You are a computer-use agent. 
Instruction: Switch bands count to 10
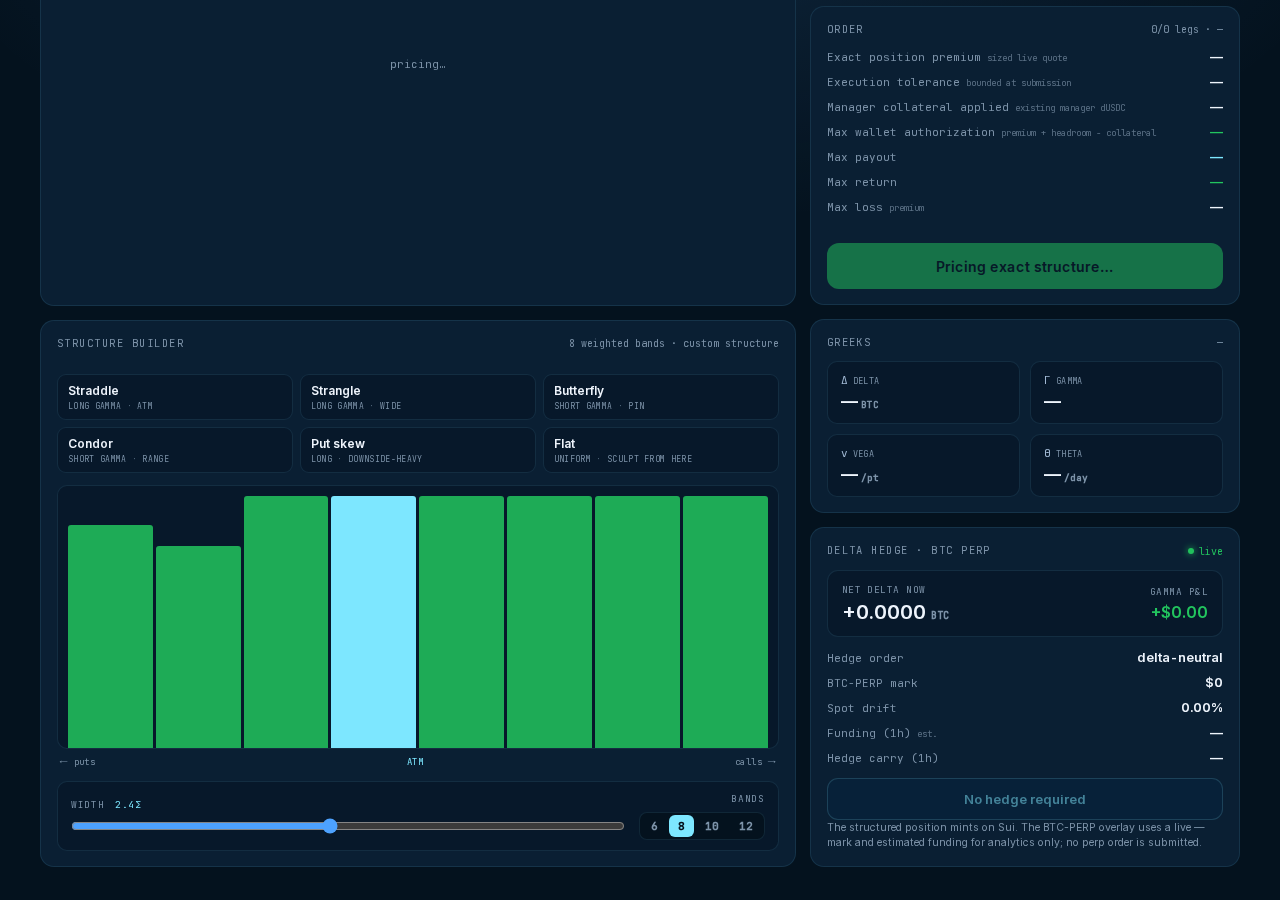tap(712, 826)
